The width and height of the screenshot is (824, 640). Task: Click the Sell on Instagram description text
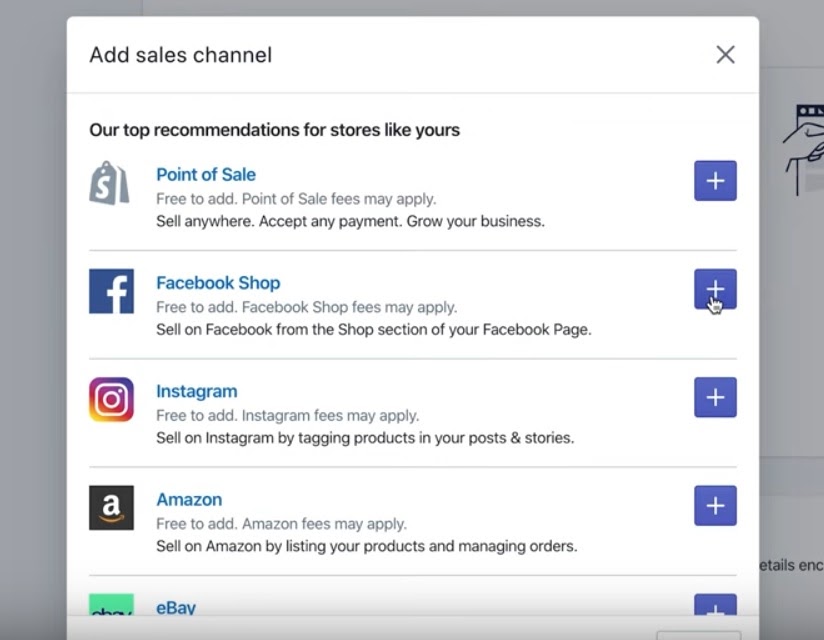pos(365,438)
